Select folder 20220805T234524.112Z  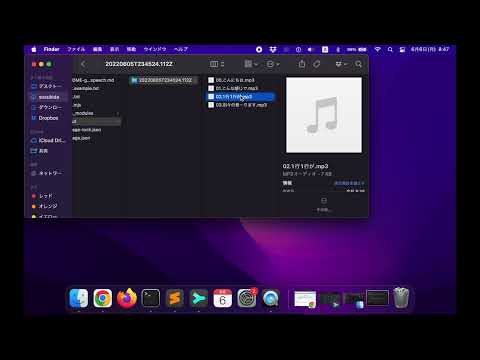(x=163, y=80)
